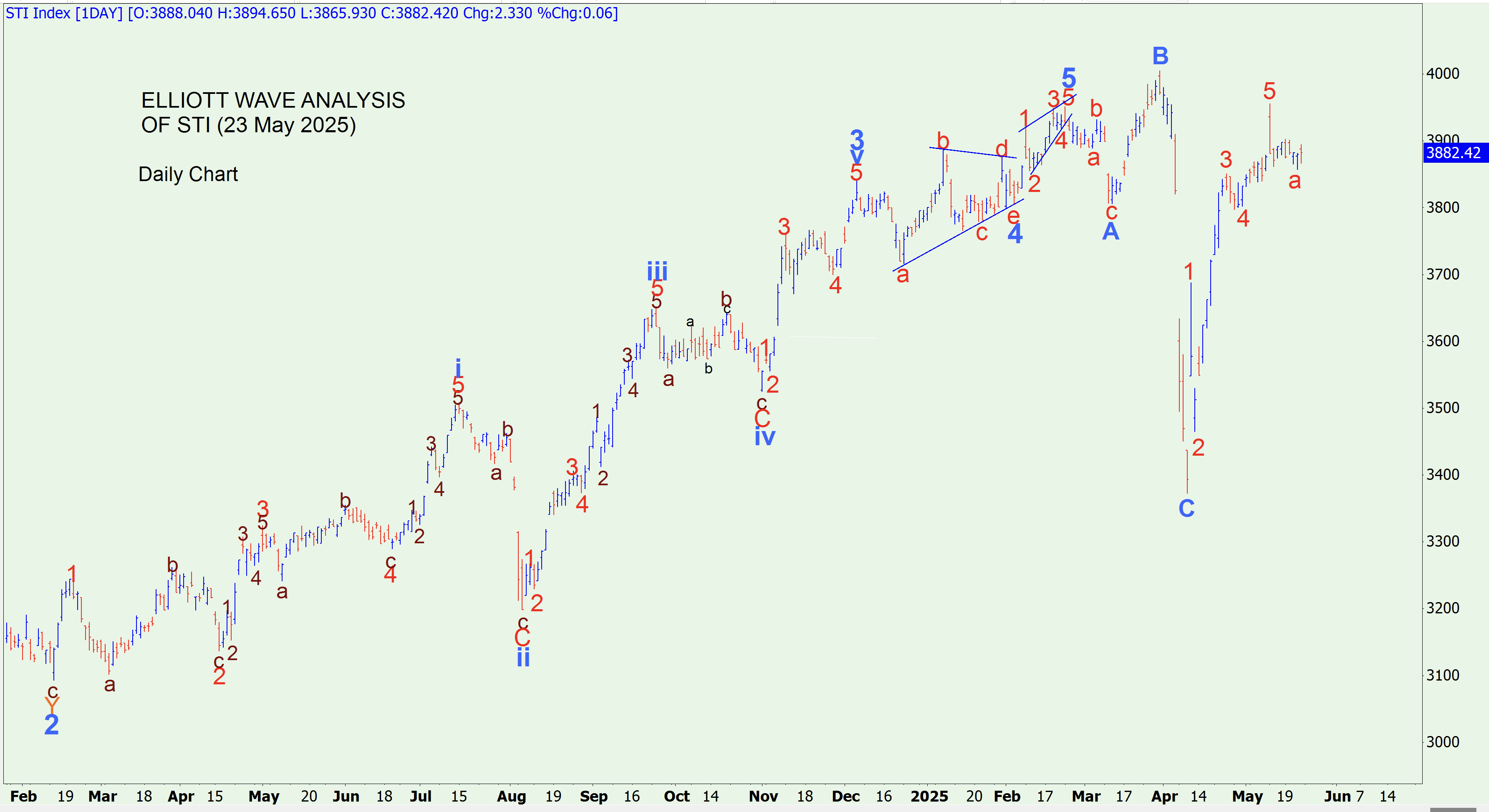Click the 3200 price axis label
Viewport: 1489px width, 812px height.
pyautogui.click(x=1443, y=608)
